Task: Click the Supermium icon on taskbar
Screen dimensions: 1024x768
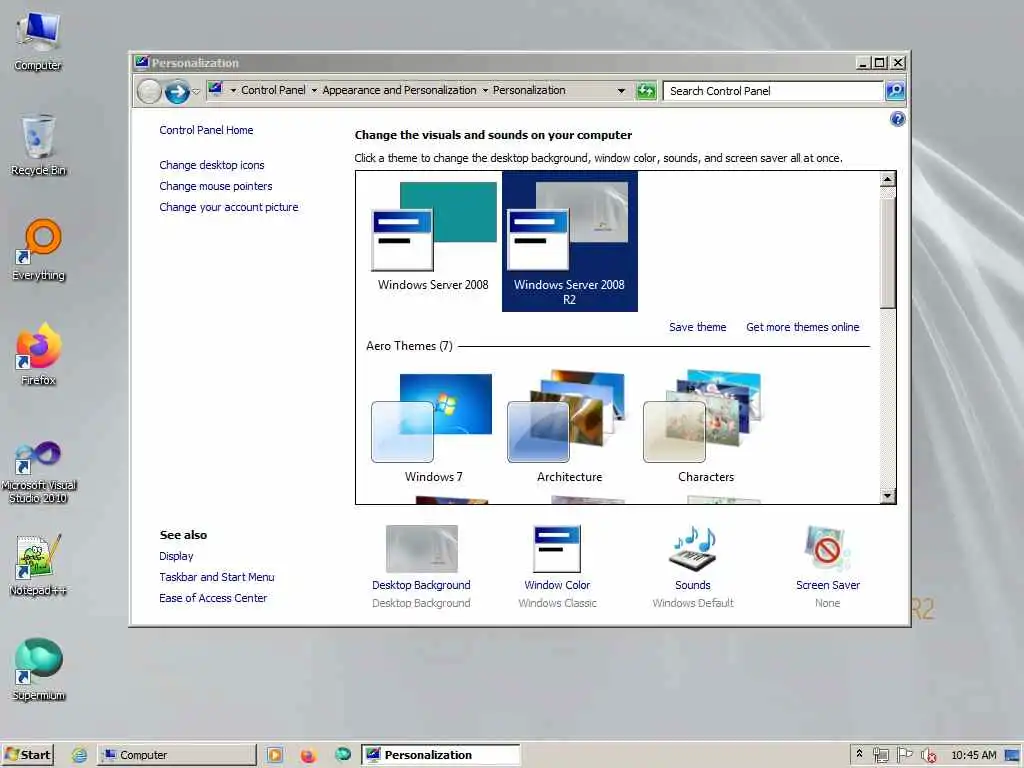Action: 343,755
